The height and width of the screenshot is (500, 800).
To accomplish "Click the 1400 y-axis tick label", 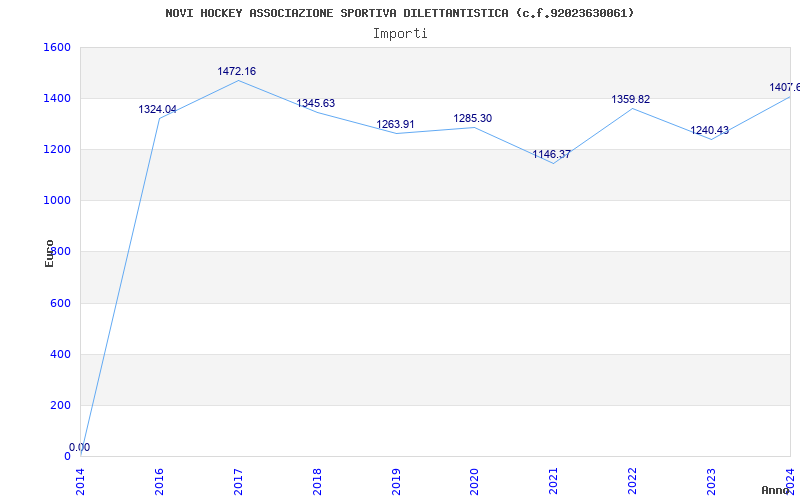I will click(57, 98).
